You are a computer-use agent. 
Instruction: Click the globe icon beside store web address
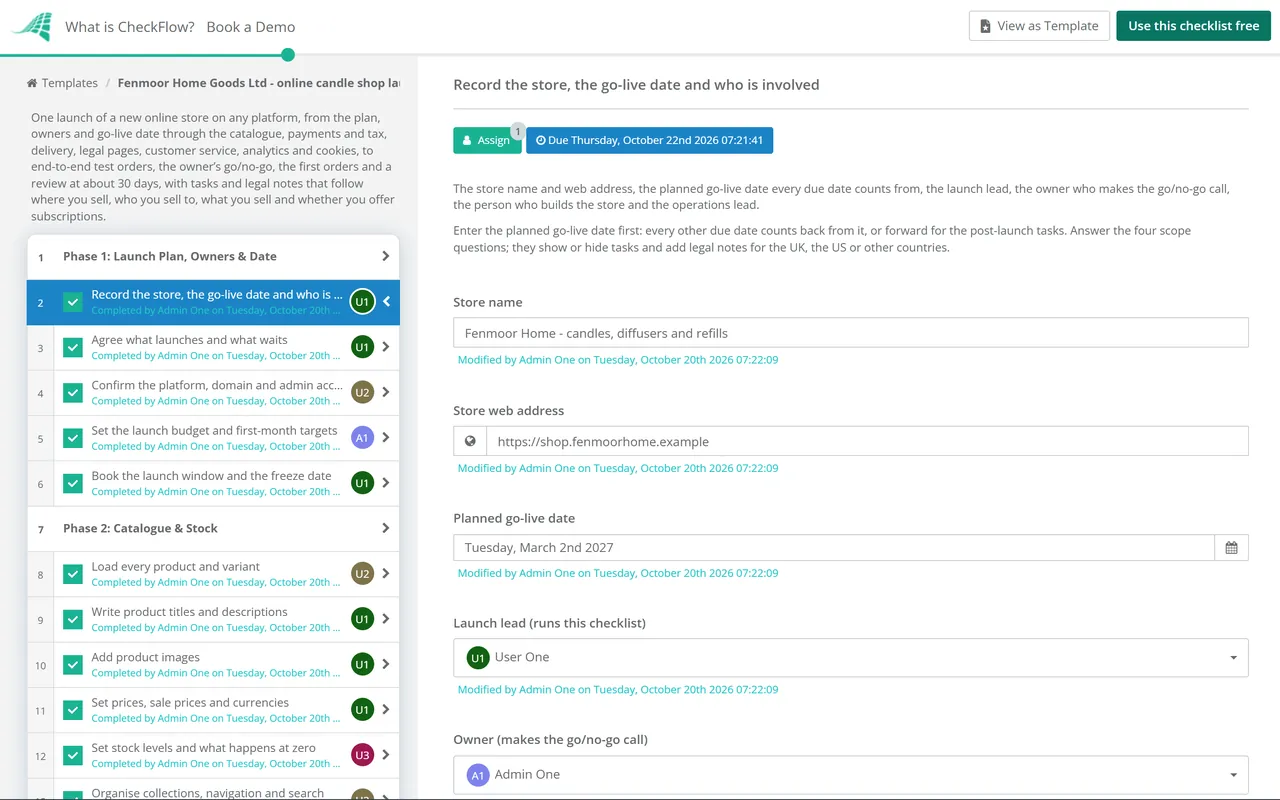click(470, 441)
